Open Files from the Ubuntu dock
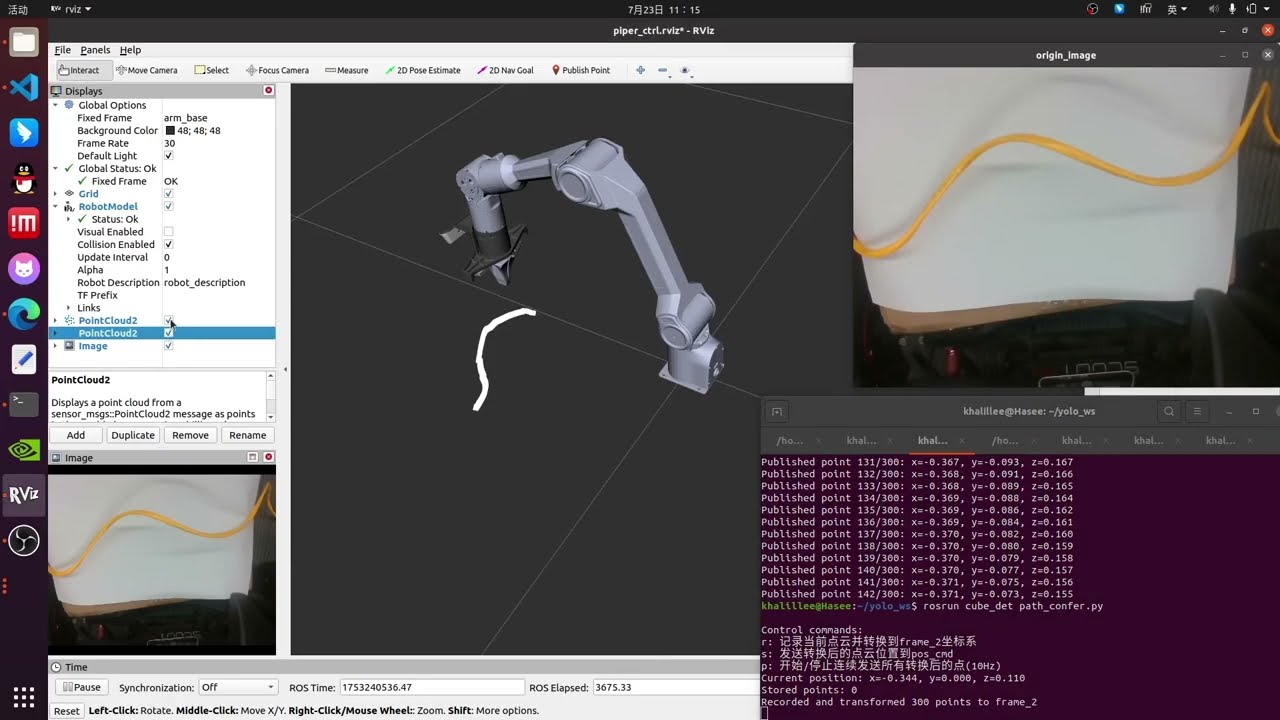 coord(24,42)
